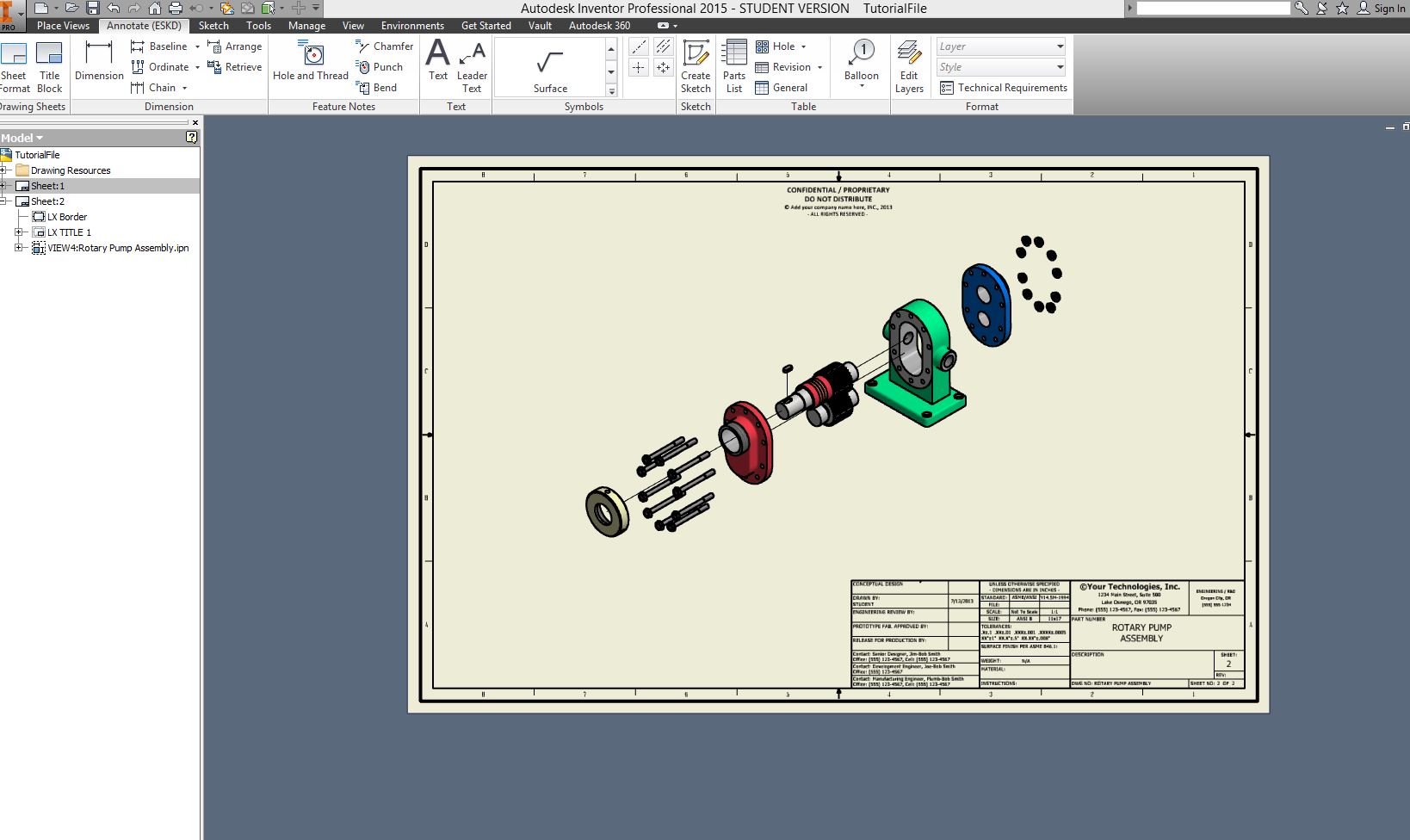Open the Revision dropdown arrow
This screenshot has height=840, width=1410.
click(x=819, y=67)
